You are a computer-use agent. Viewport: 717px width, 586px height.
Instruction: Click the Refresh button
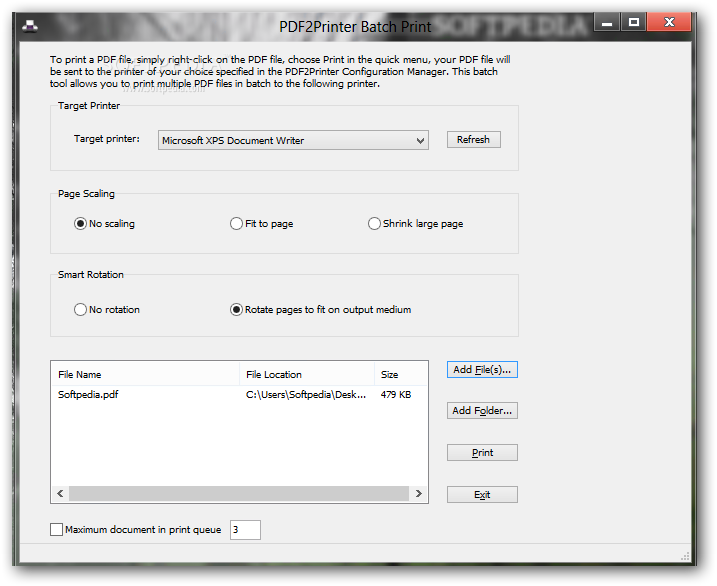tap(473, 139)
